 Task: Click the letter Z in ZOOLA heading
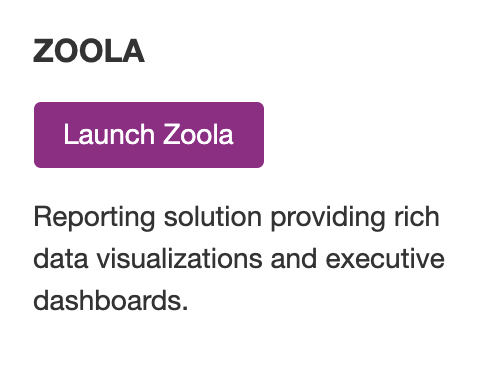point(43,51)
